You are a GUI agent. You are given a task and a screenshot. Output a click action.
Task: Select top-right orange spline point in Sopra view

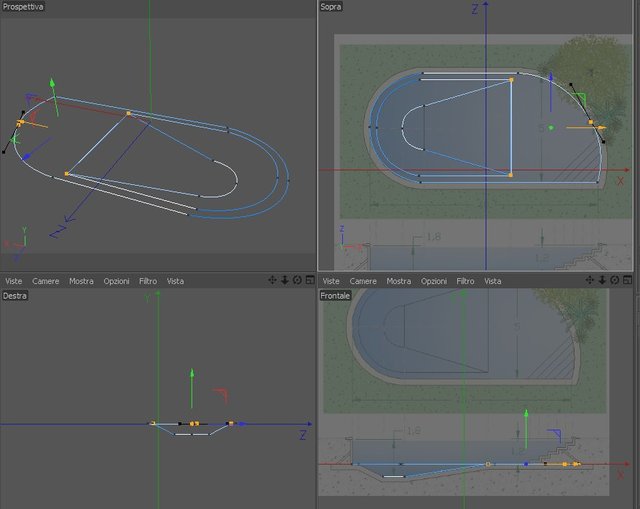click(511, 80)
